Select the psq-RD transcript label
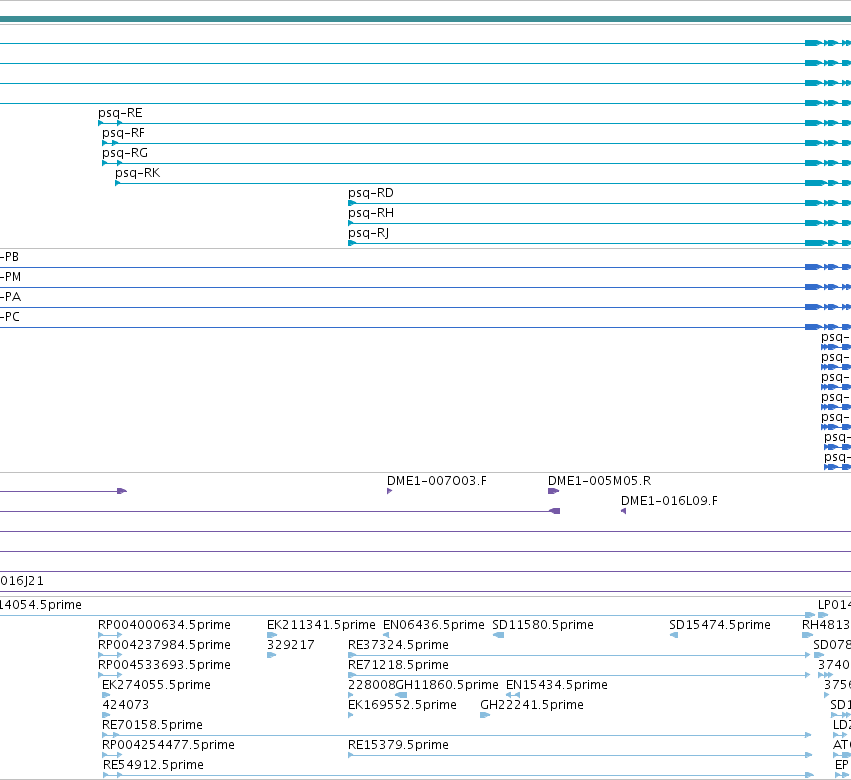Viewport: 851px width, 780px height. (371, 193)
